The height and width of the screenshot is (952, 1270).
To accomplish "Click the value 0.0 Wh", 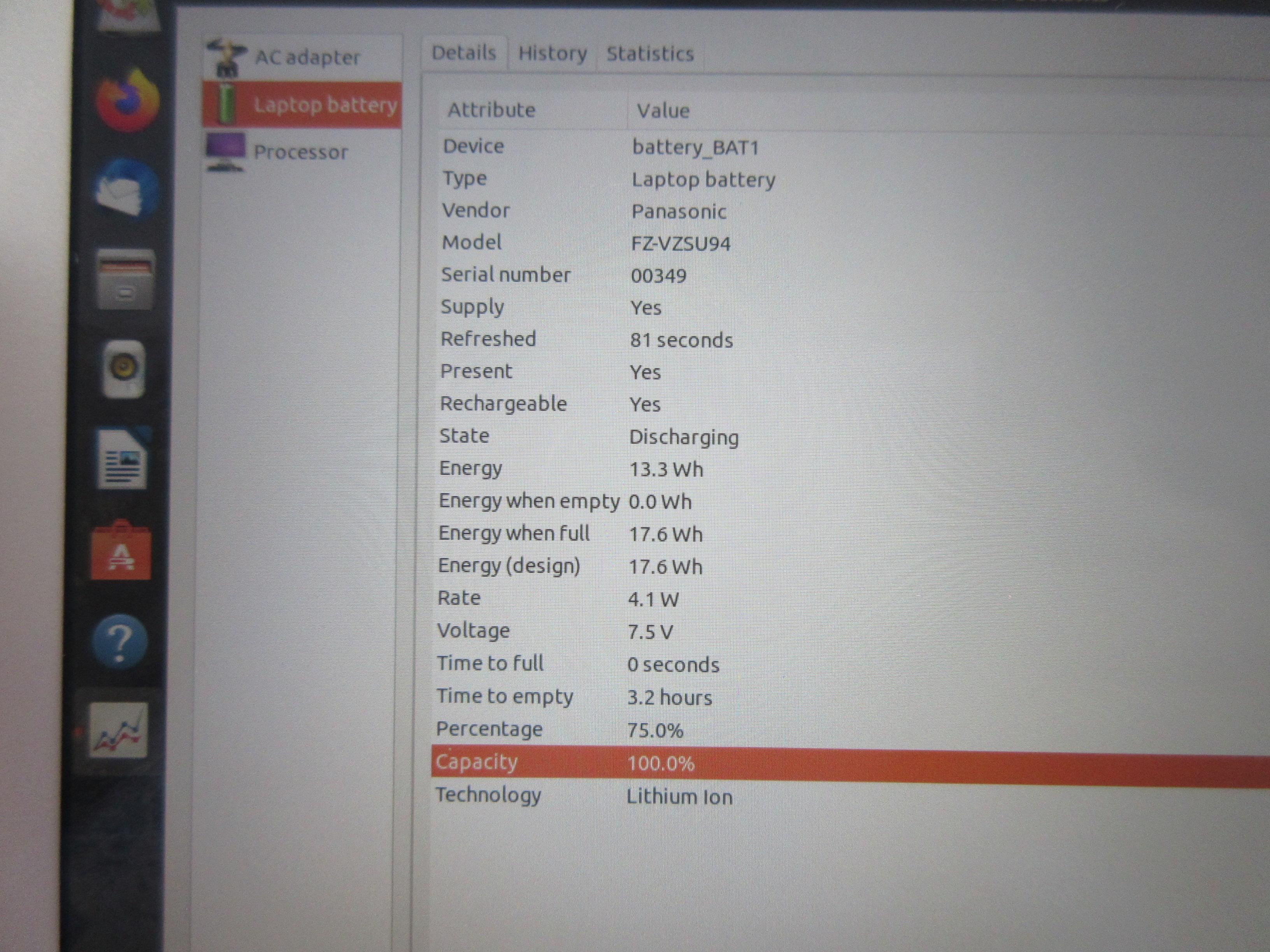I will pyautogui.click(x=660, y=503).
